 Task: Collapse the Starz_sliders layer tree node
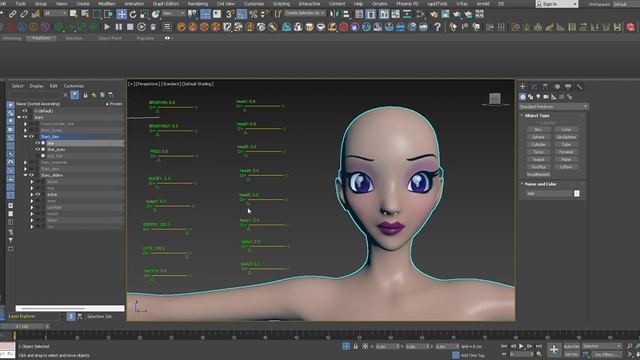[x=25, y=175]
